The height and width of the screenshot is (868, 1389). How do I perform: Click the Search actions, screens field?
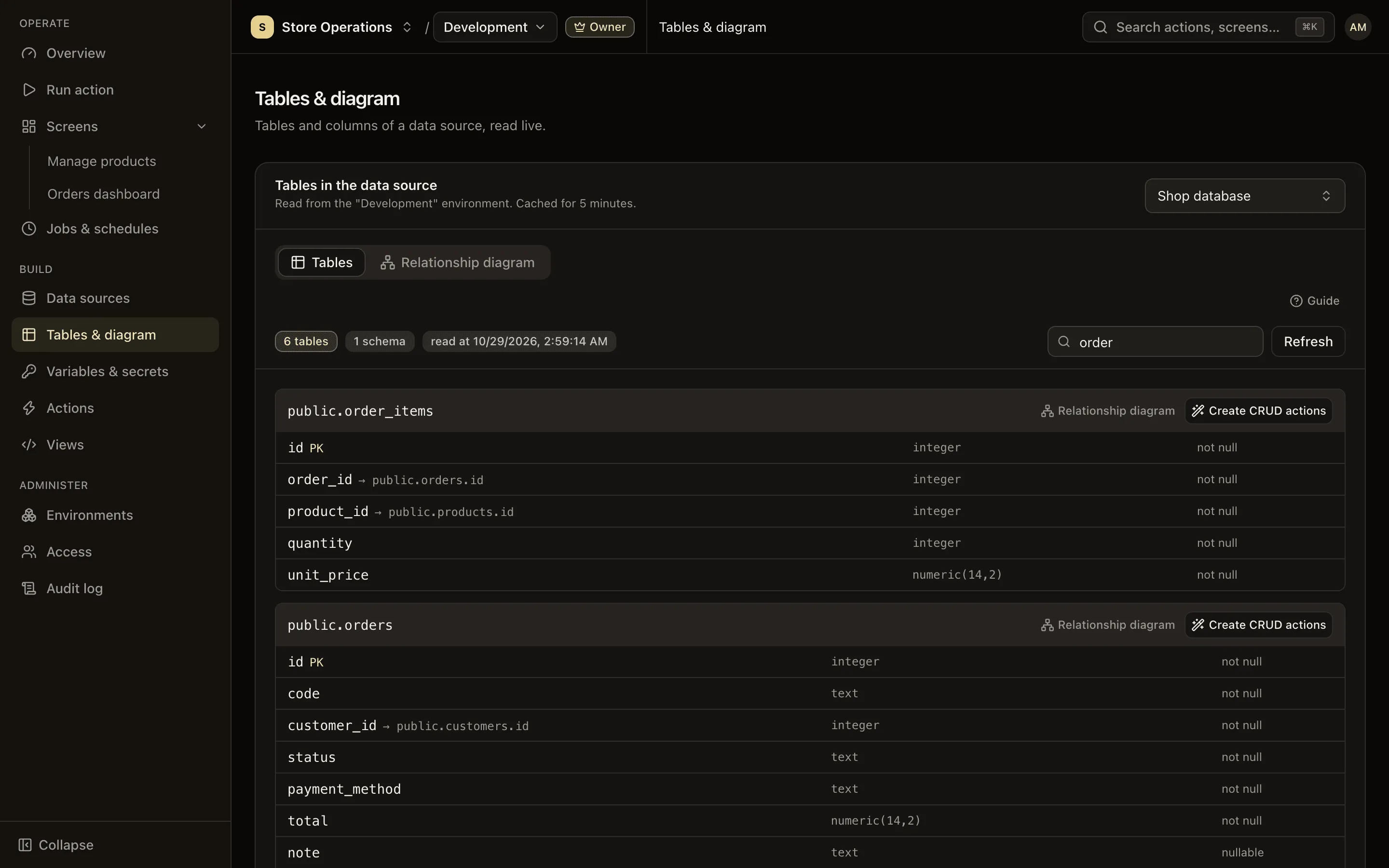[x=1208, y=27]
